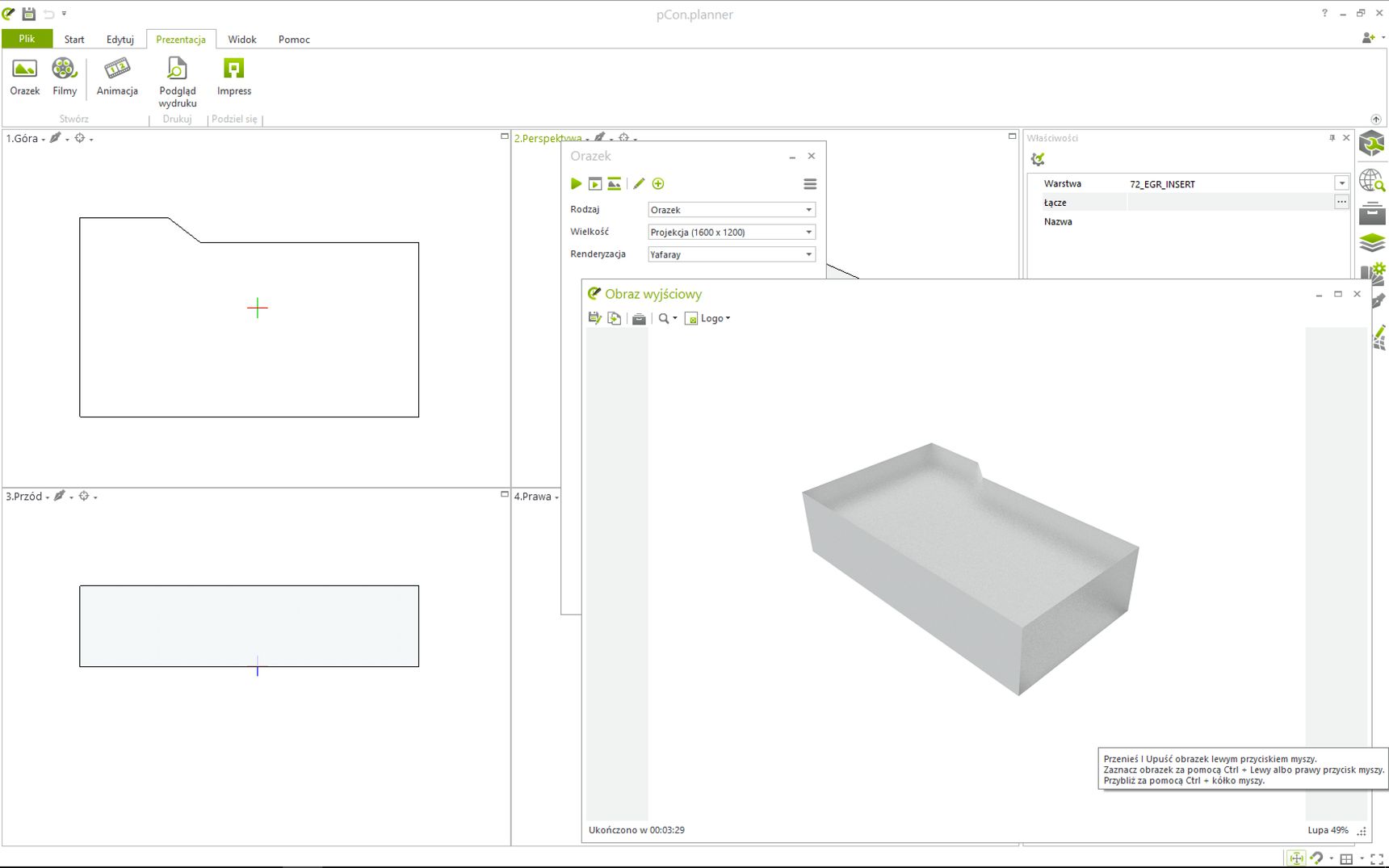The image size is (1389, 868).
Task: Maximize the 2.Perspektywa viewport
Action: (x=1012, y=136)
